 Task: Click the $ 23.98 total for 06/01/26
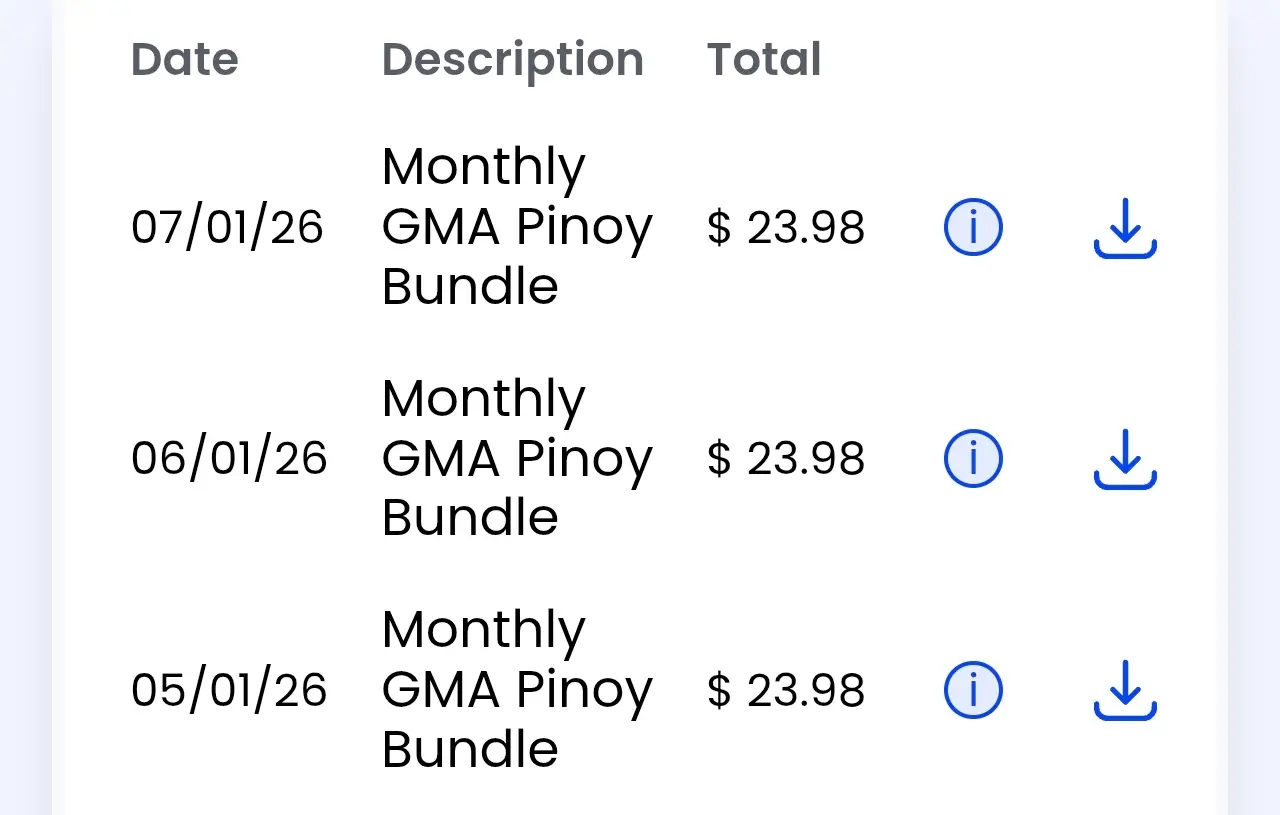coord(786,458)
